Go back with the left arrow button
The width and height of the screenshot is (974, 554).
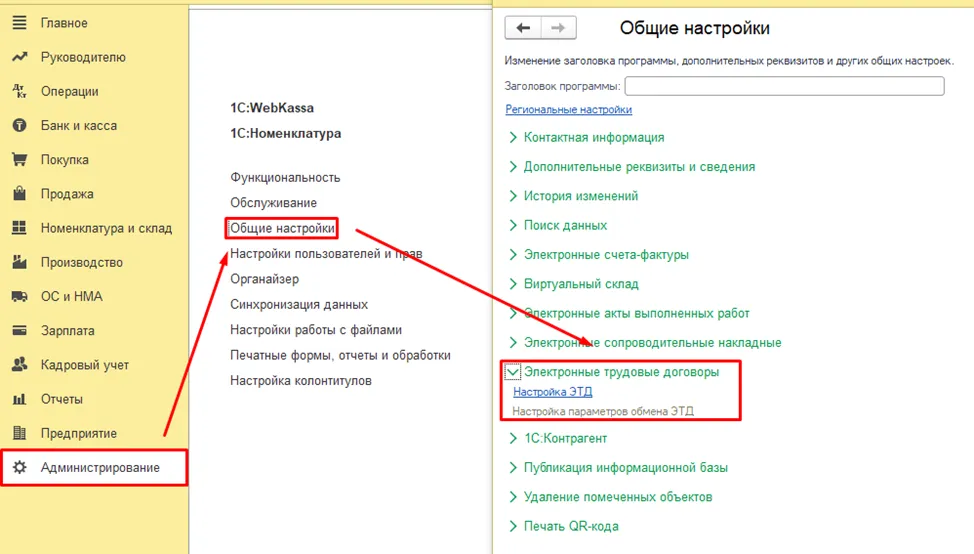point(523,28)
